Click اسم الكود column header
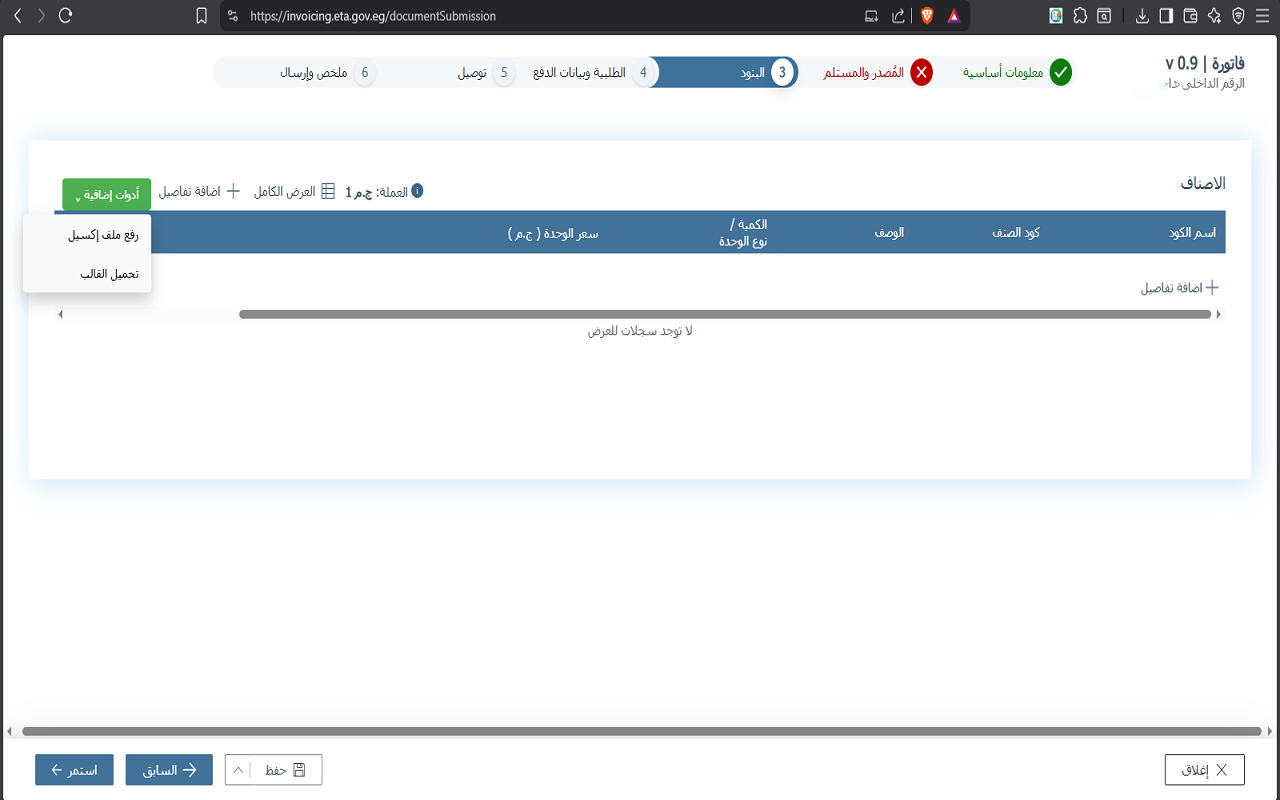 click(1192, 232)
